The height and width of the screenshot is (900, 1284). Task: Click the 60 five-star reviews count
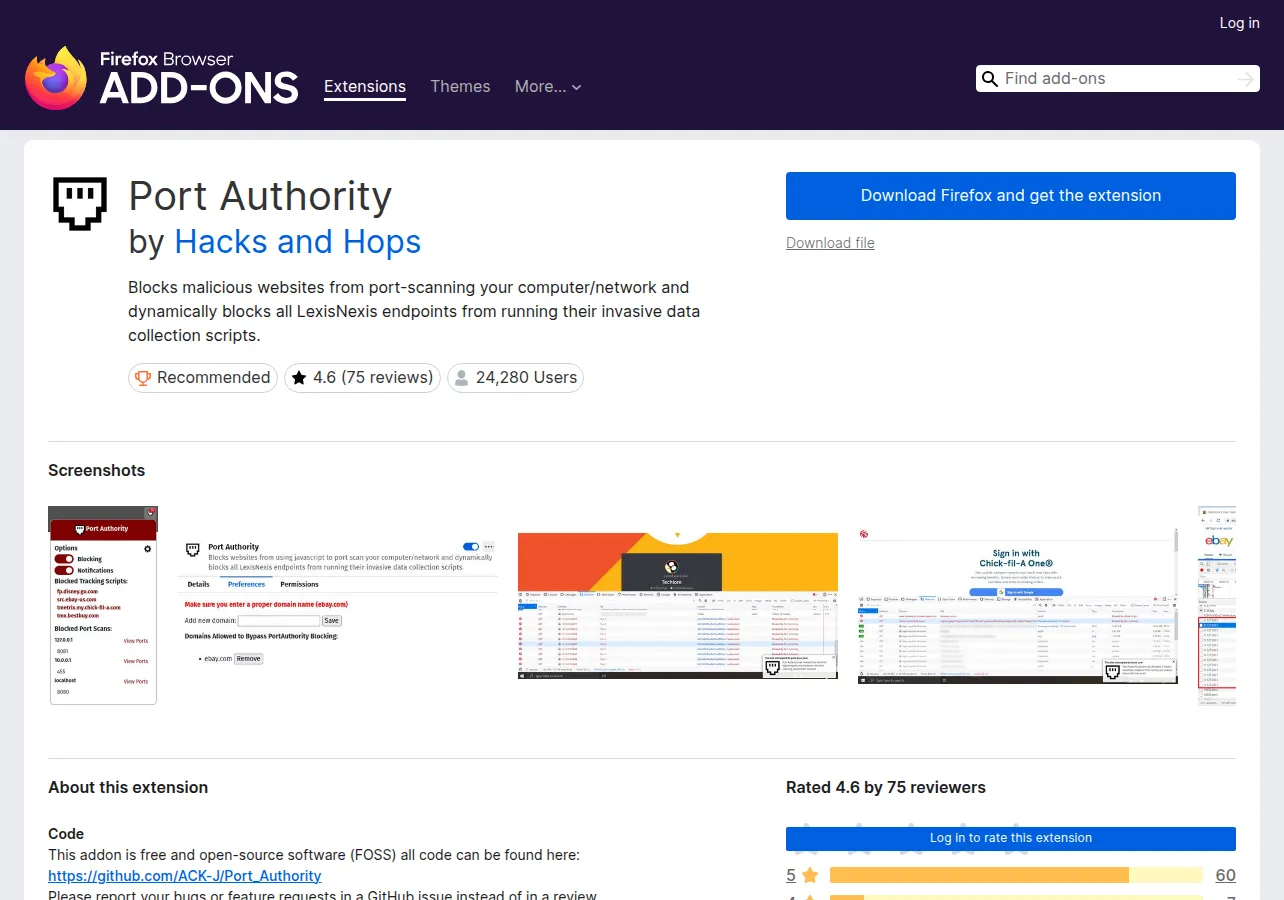[1225, 876]
